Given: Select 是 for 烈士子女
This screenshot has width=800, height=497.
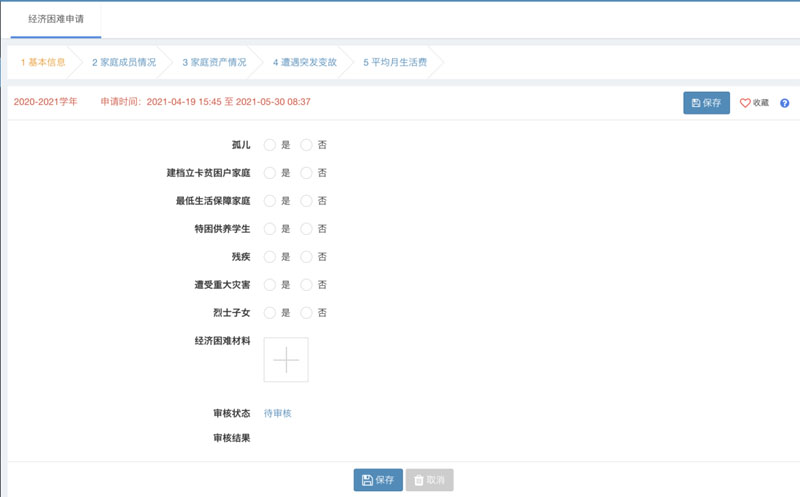Looking at the screenshot, I should point(270,313).
